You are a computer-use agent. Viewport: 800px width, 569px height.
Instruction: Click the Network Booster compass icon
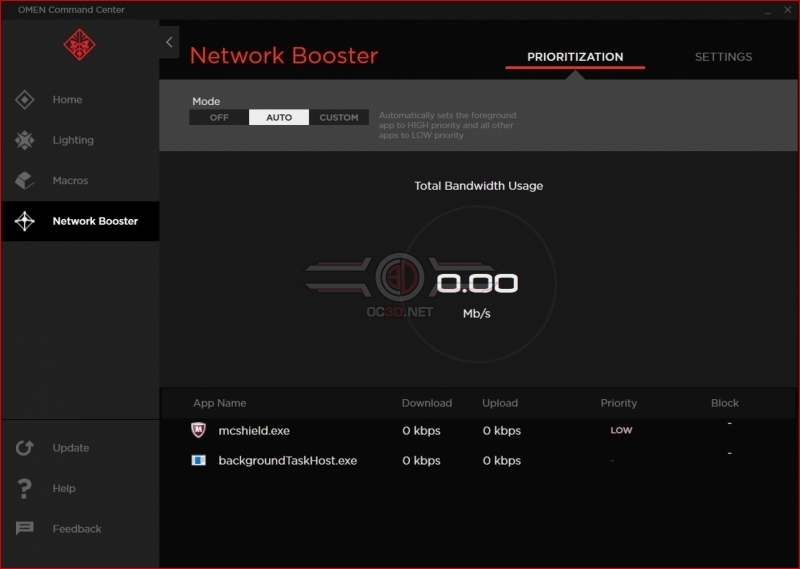tap(24, 221)
